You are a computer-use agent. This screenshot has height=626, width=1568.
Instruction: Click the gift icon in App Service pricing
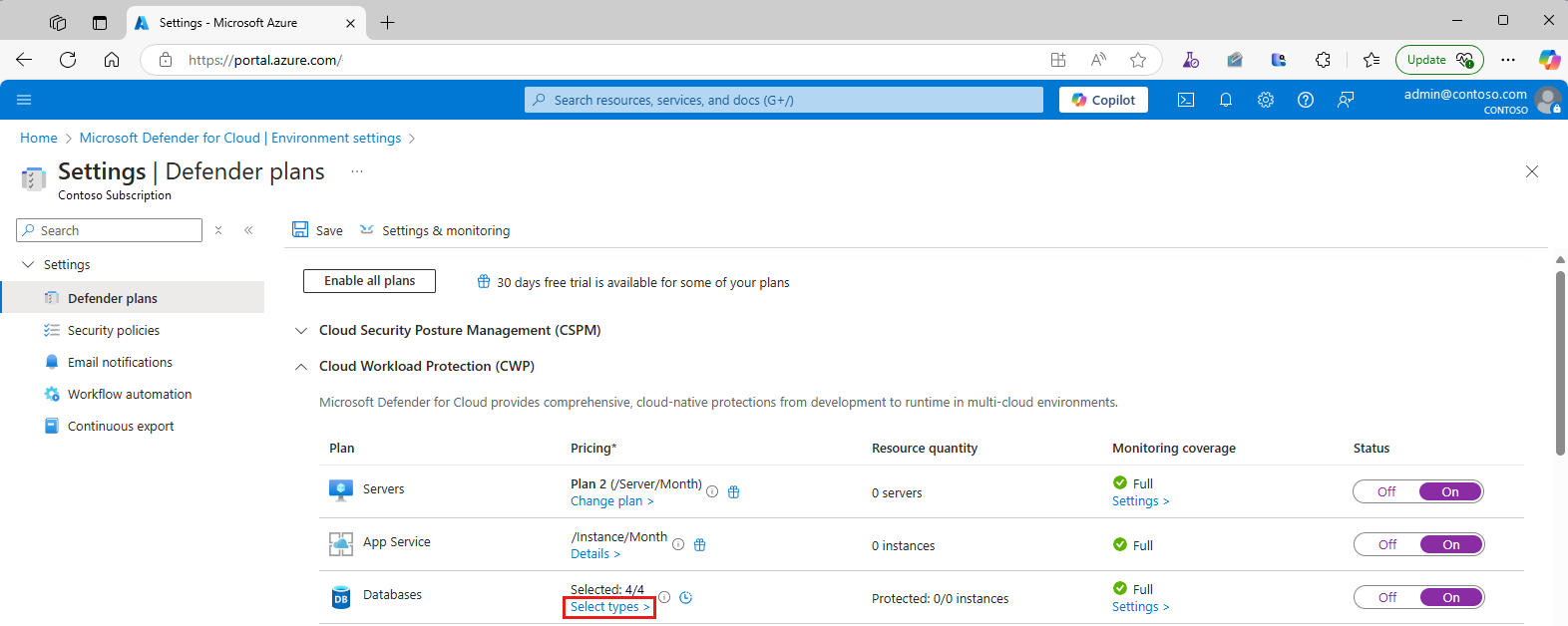click(699, 544)
